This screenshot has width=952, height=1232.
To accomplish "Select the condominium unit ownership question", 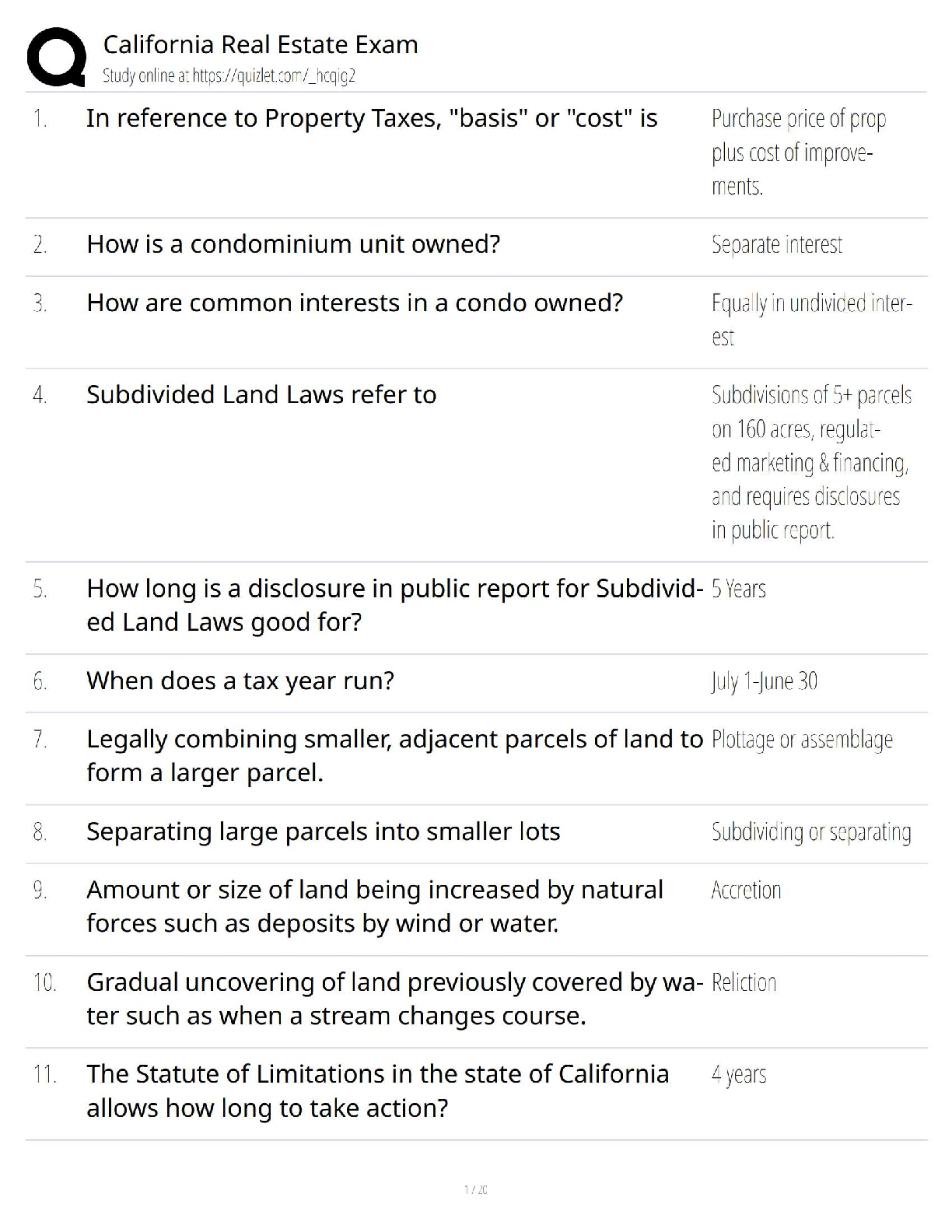I will click(x=293, y=244).
